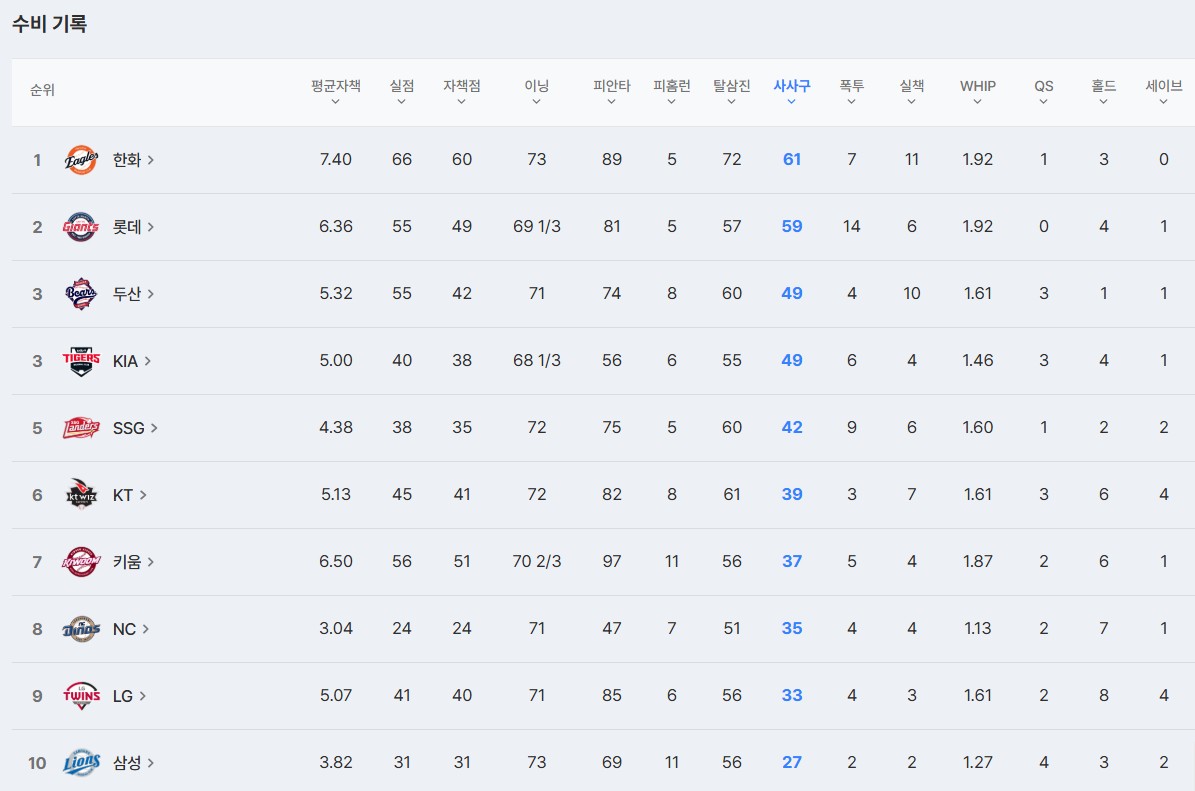Click the Kiwoom Heroes team logo
The image size is (1195, 791).
click(81, 562)
